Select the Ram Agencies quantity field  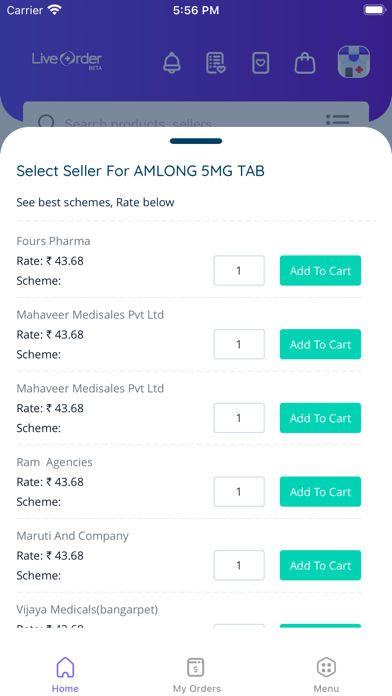[x=239, y=491]
